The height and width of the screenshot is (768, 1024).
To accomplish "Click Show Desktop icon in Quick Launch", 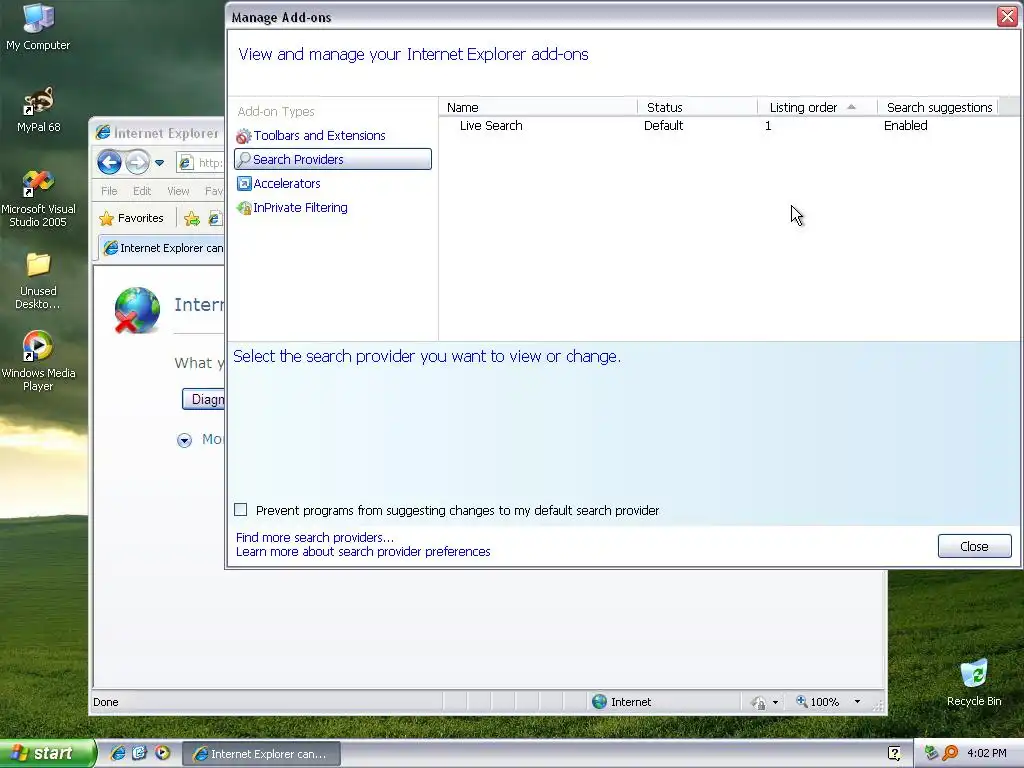I will 140,753.
